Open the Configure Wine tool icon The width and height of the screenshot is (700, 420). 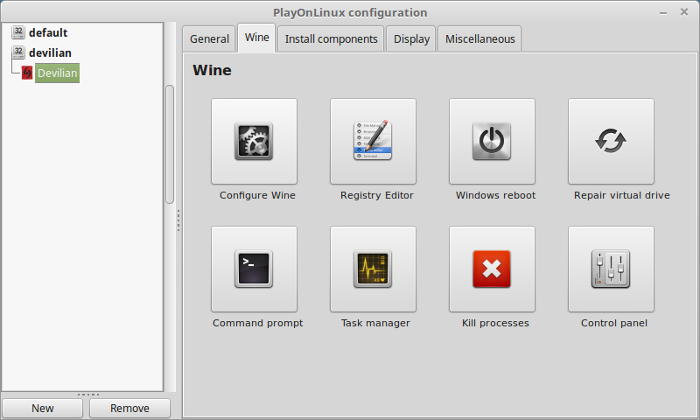pyautogui.click(x=254, y=141)
